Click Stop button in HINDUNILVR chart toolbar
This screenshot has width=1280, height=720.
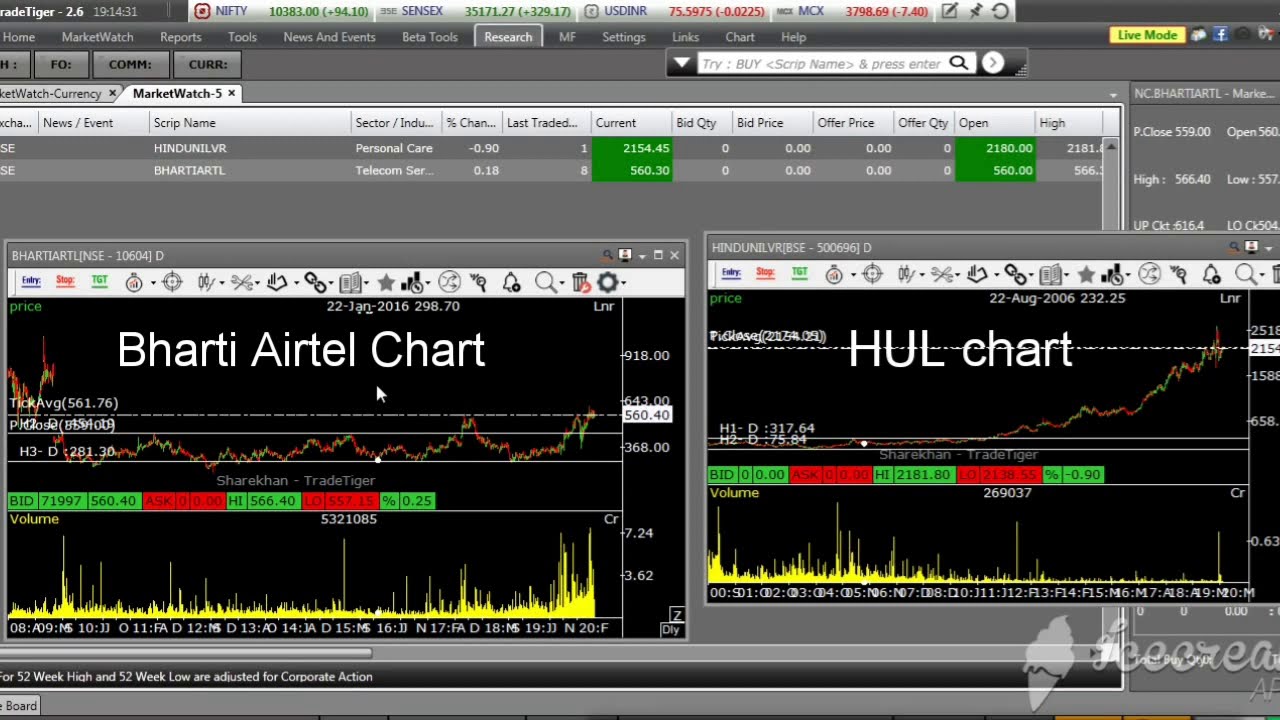(x=765, y=273)
